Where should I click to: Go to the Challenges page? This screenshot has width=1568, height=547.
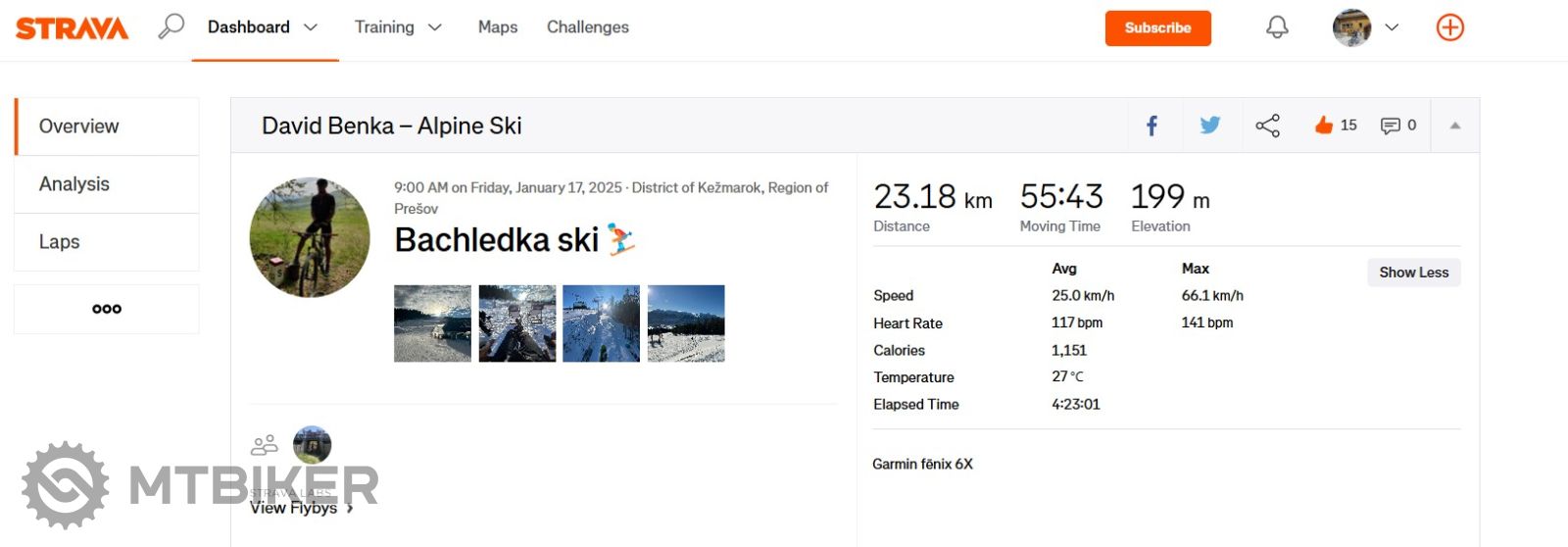point(588,27)
